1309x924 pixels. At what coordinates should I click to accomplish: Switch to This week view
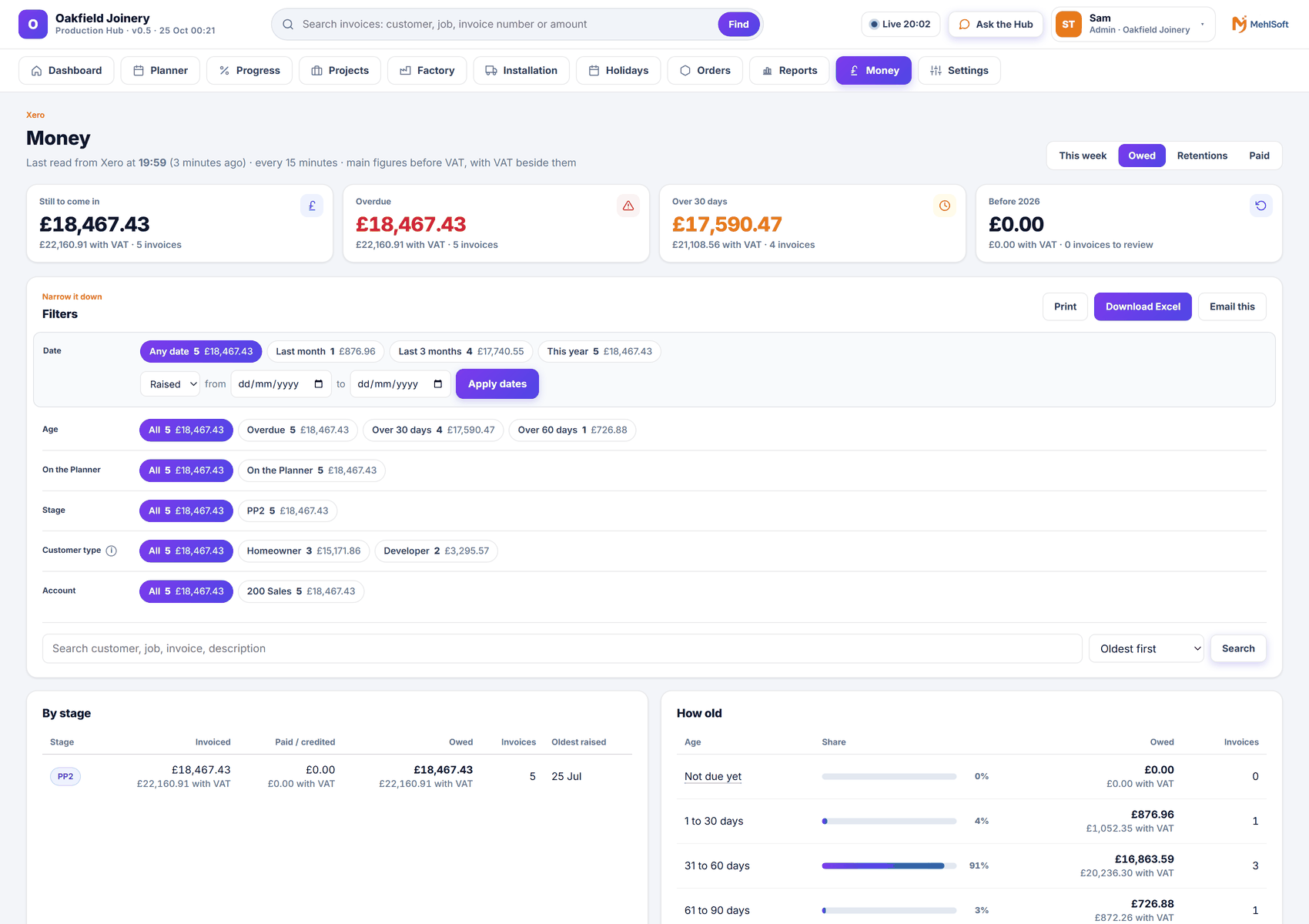1083,156
